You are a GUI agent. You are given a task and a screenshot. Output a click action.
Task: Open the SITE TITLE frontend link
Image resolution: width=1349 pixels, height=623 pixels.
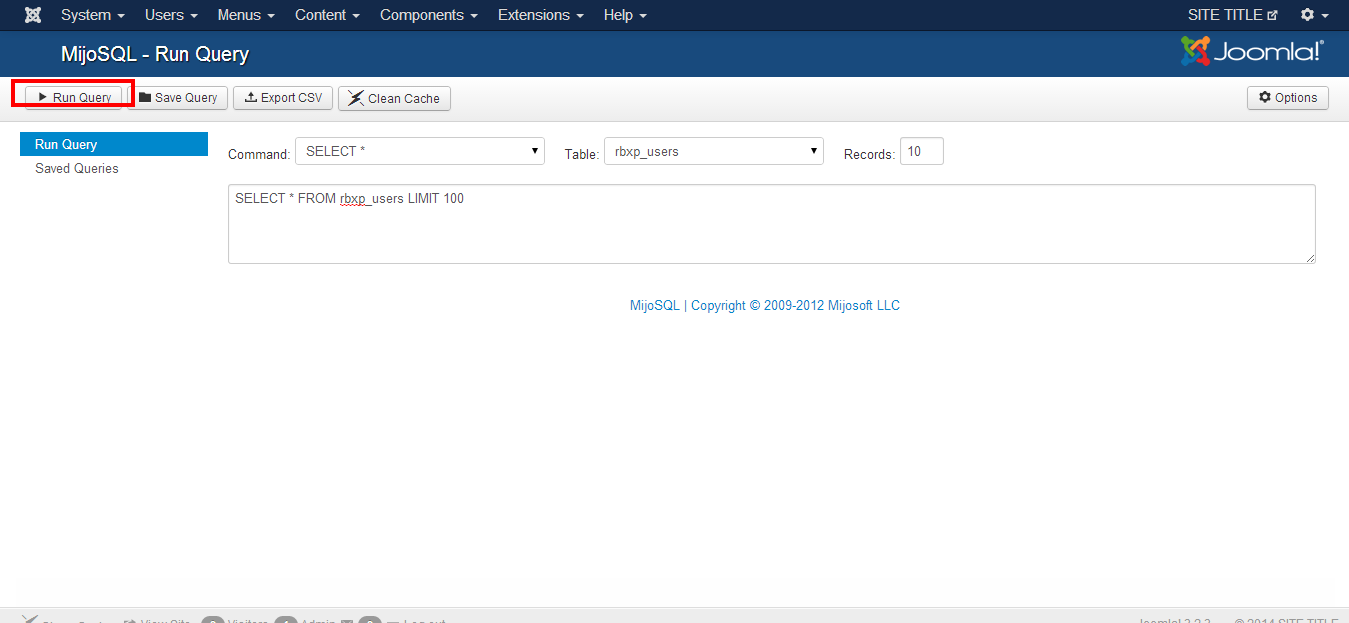(1233, 15)
